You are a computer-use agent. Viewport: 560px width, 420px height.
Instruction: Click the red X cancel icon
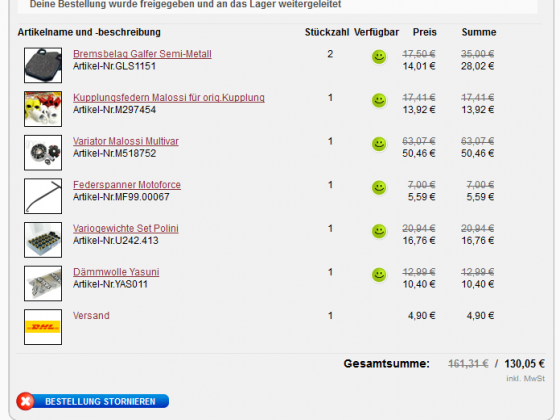[25, 401]
